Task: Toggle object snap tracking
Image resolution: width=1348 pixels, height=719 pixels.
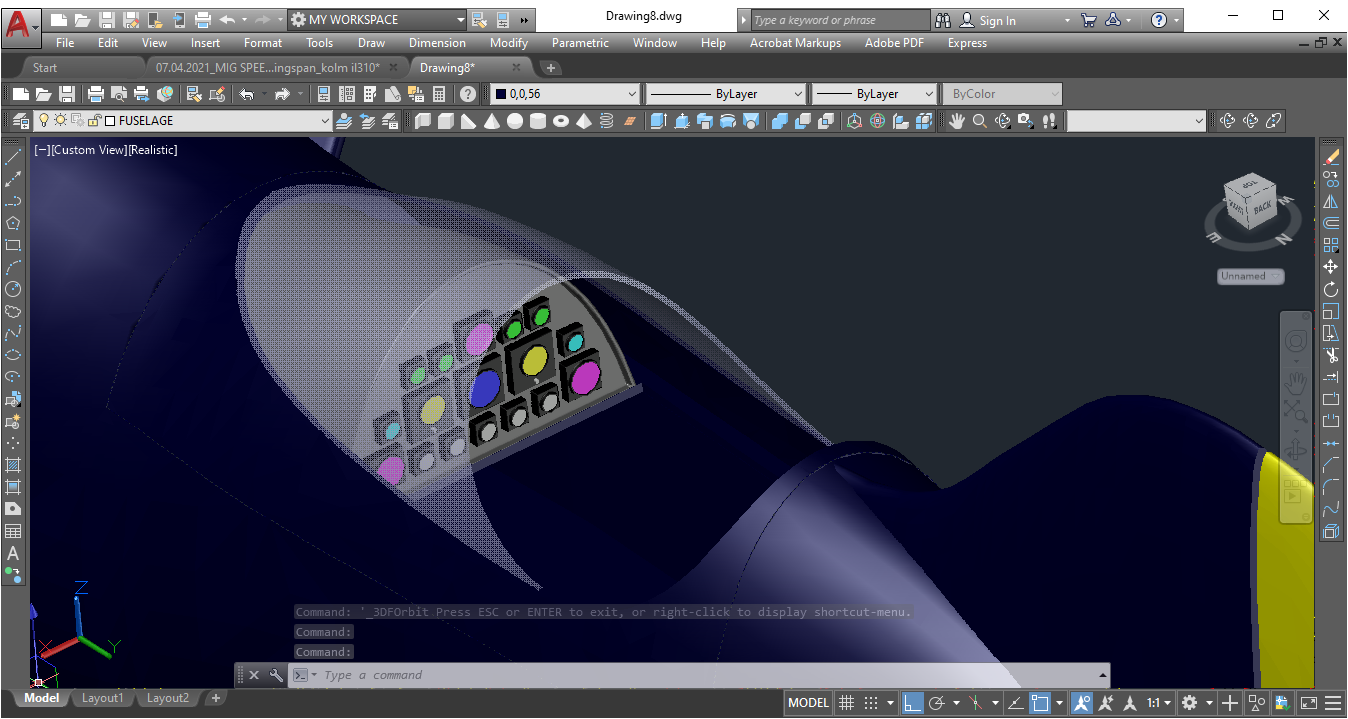Action: pos(1015,703)
